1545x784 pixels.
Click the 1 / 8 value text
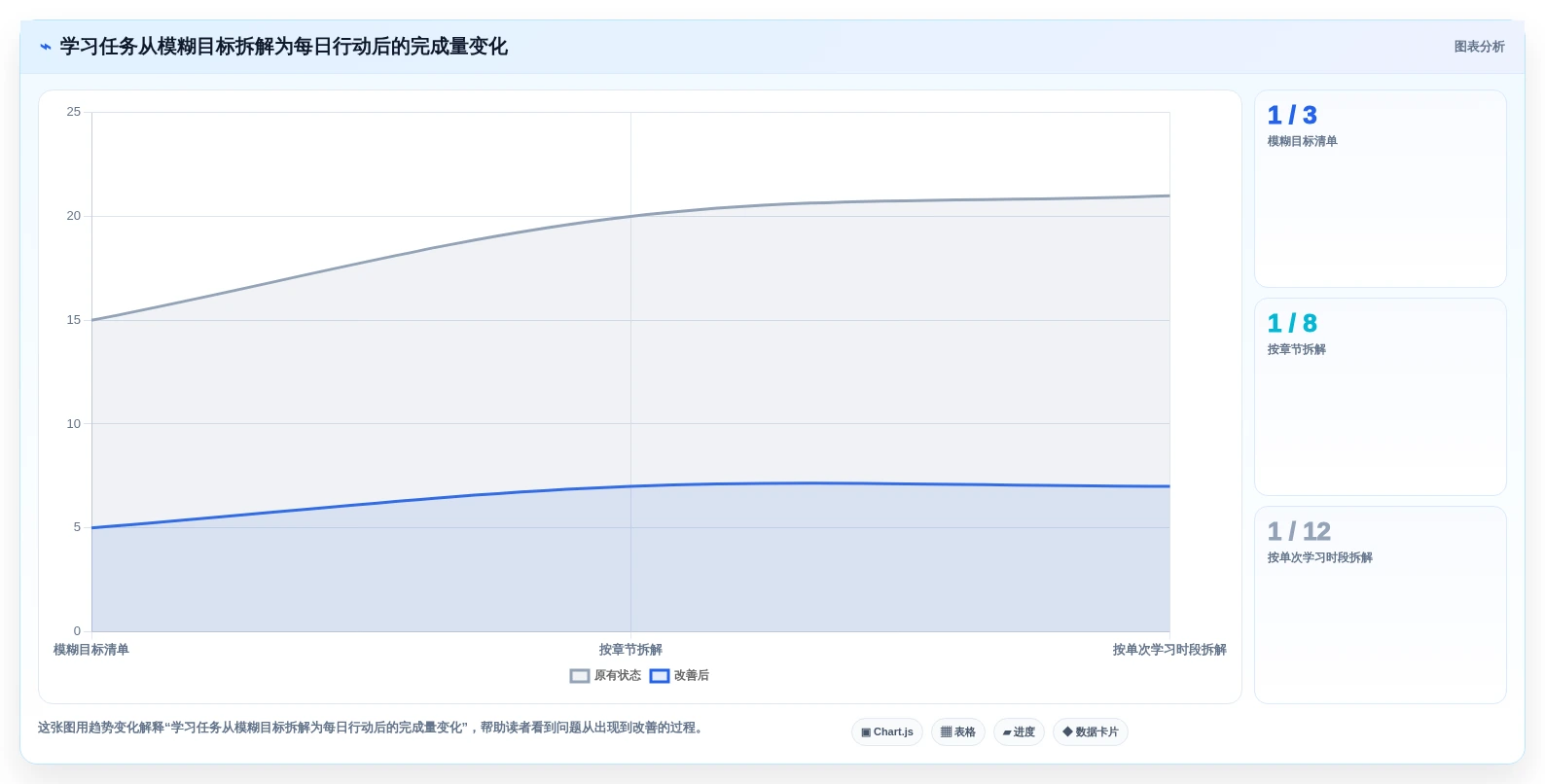click(x=1292, y=324)
